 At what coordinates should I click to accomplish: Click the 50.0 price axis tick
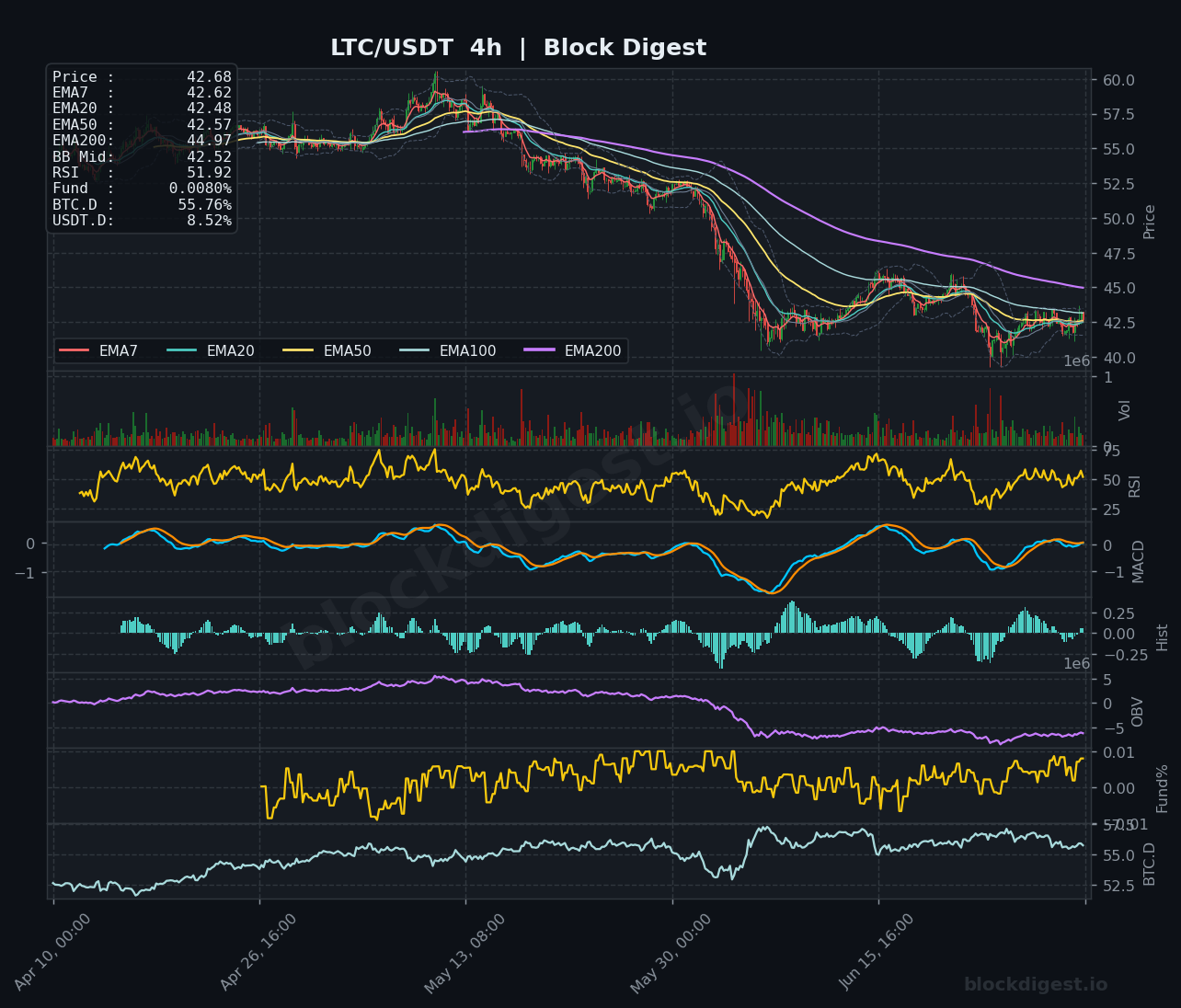click(1118, 219)
